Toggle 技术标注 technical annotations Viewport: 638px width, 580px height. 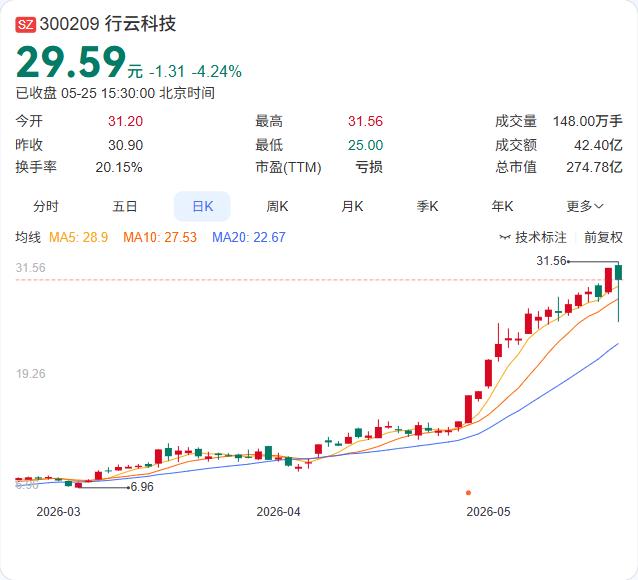541,237
